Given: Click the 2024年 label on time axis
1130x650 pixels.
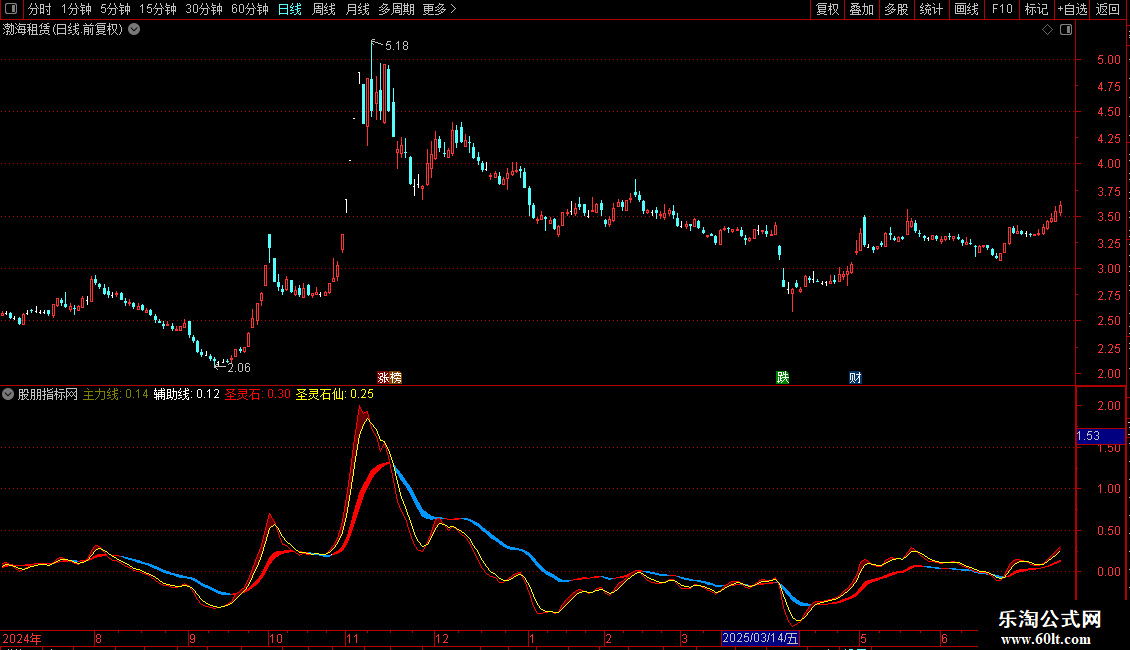Looking at the screenshot, I should [x=22, y=639].
